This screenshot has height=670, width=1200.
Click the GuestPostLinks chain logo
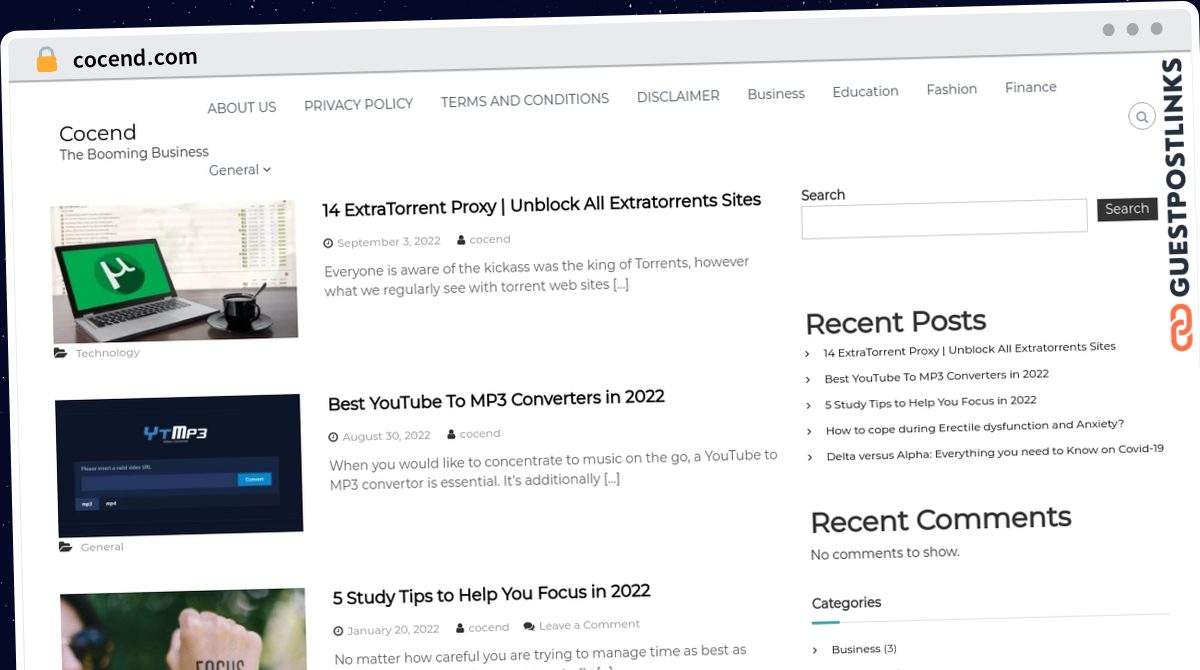(1181, 327)
